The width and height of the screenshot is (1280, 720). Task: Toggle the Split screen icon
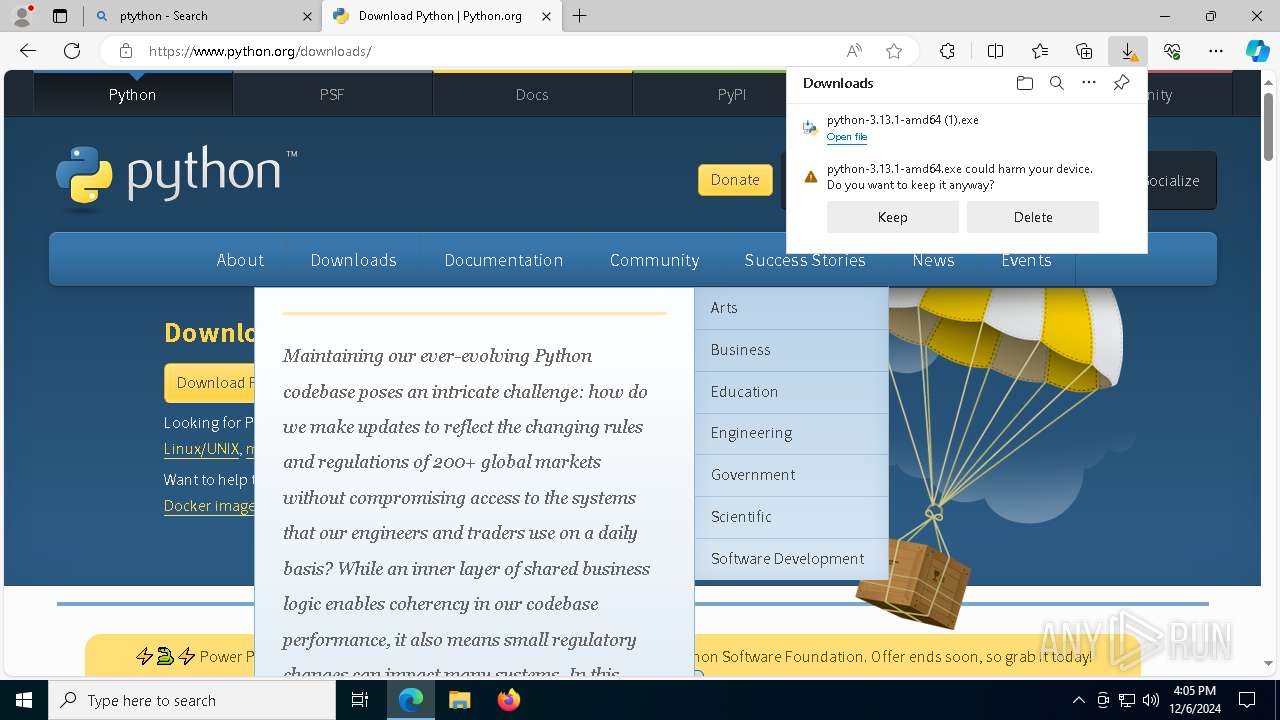coord(995,51)
